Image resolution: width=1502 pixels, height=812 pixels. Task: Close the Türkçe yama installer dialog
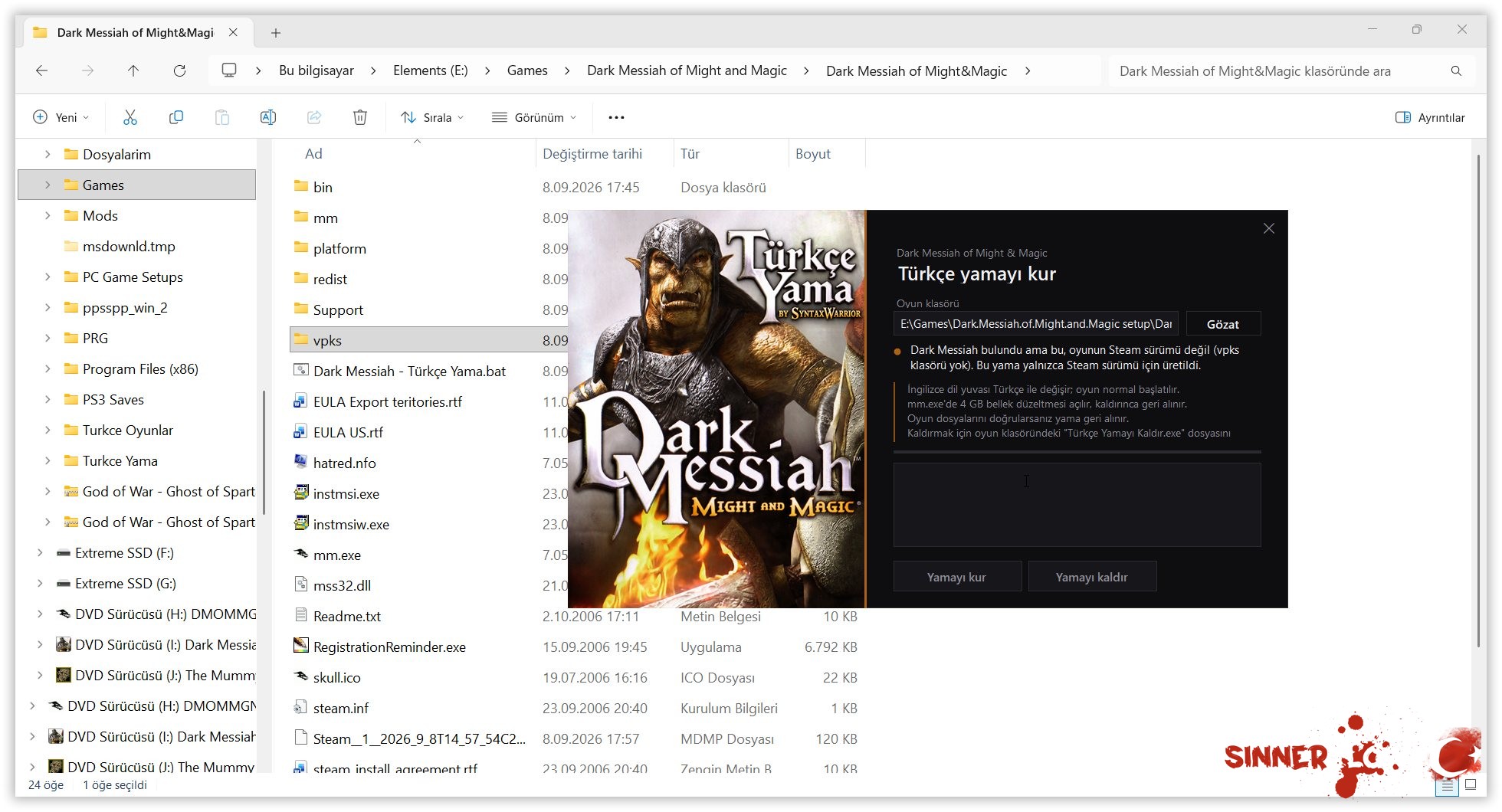tap(1269, 228)
